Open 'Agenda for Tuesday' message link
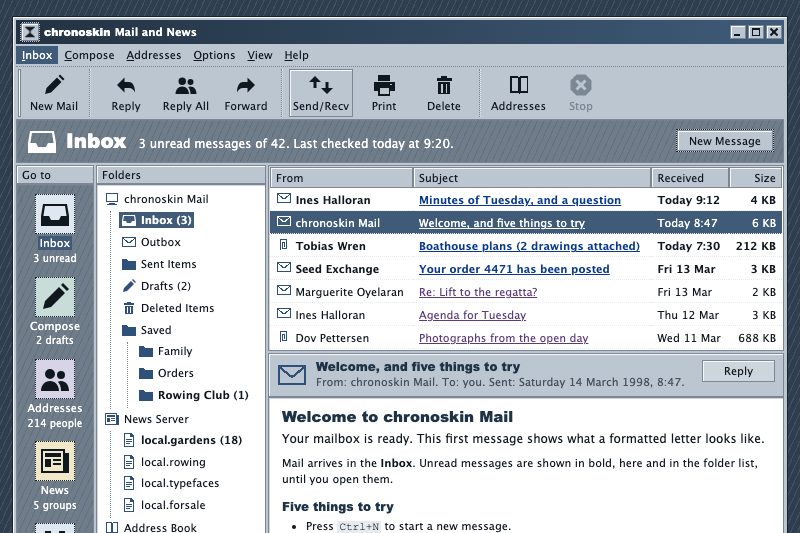The width and height of the screenshot is (800, 533). pos(472,315)
